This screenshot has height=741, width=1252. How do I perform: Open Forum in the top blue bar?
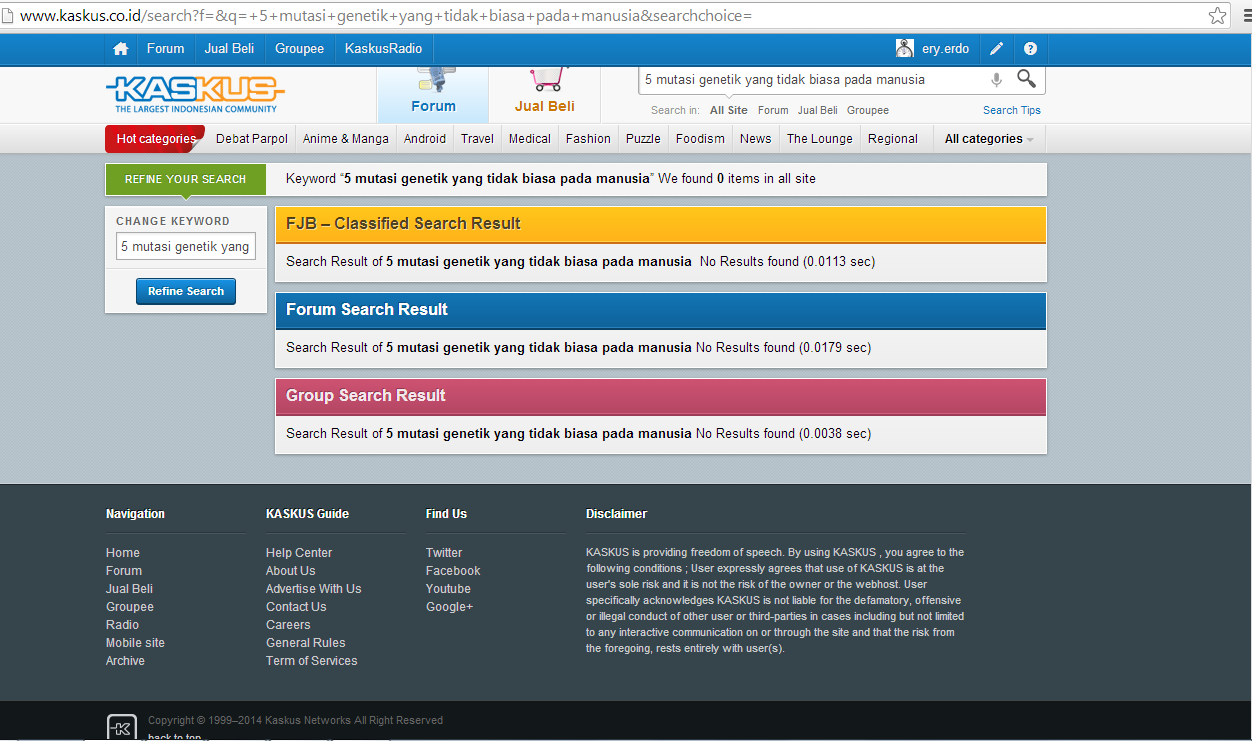166,49
